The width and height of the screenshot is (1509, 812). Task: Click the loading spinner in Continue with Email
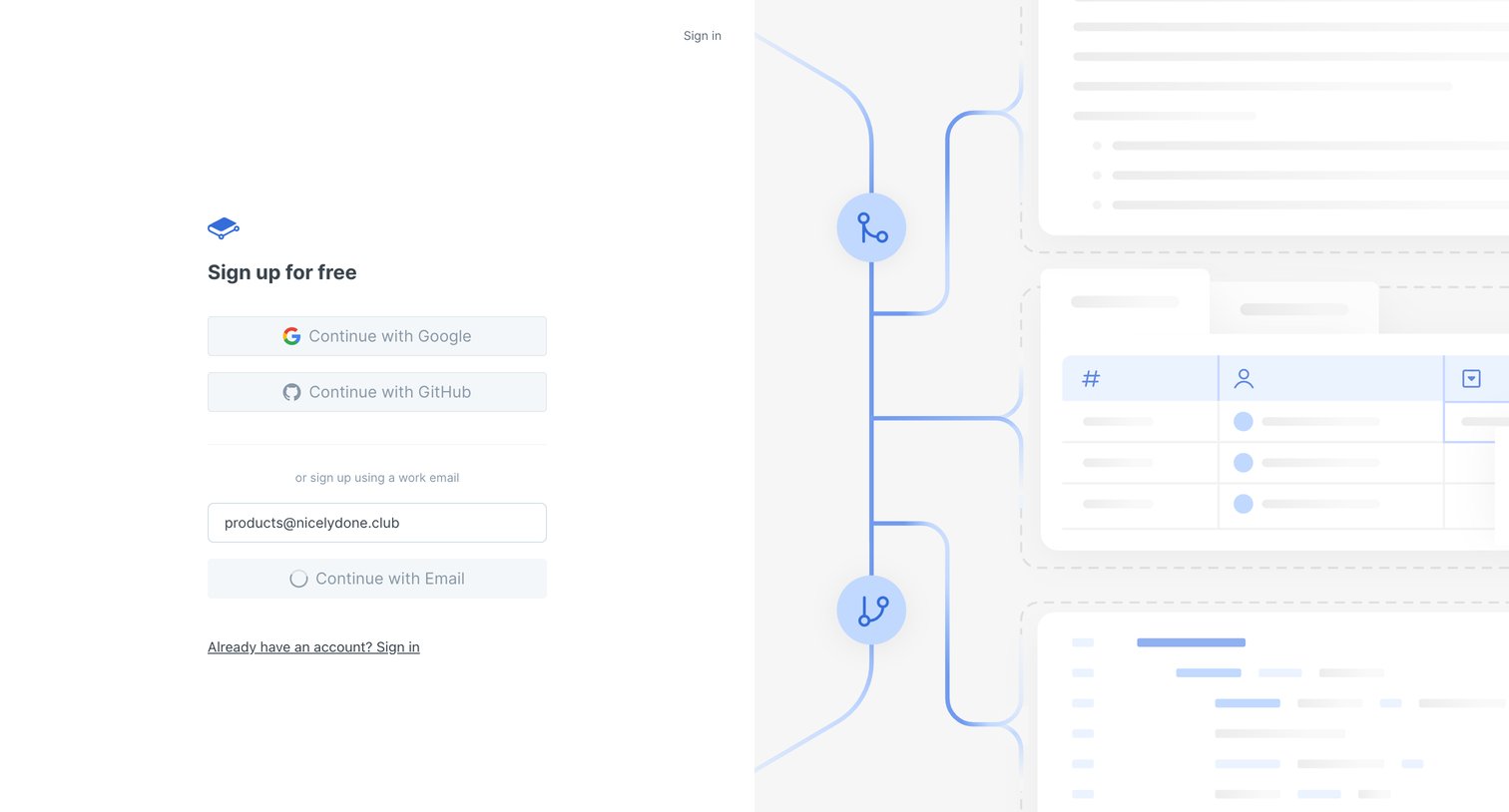298,579
